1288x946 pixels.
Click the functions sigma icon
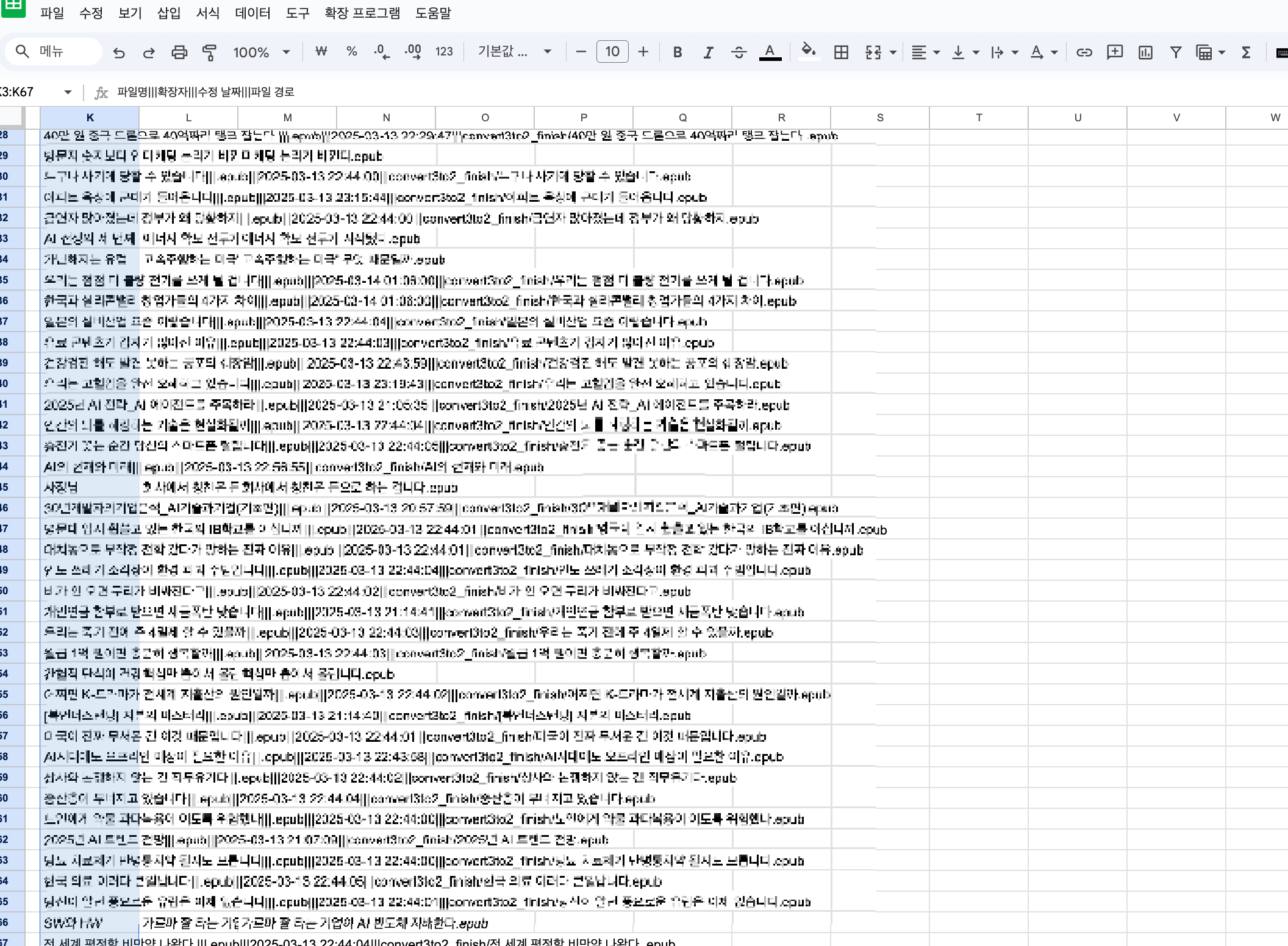pyautogui.click(x=1246, y=52)
